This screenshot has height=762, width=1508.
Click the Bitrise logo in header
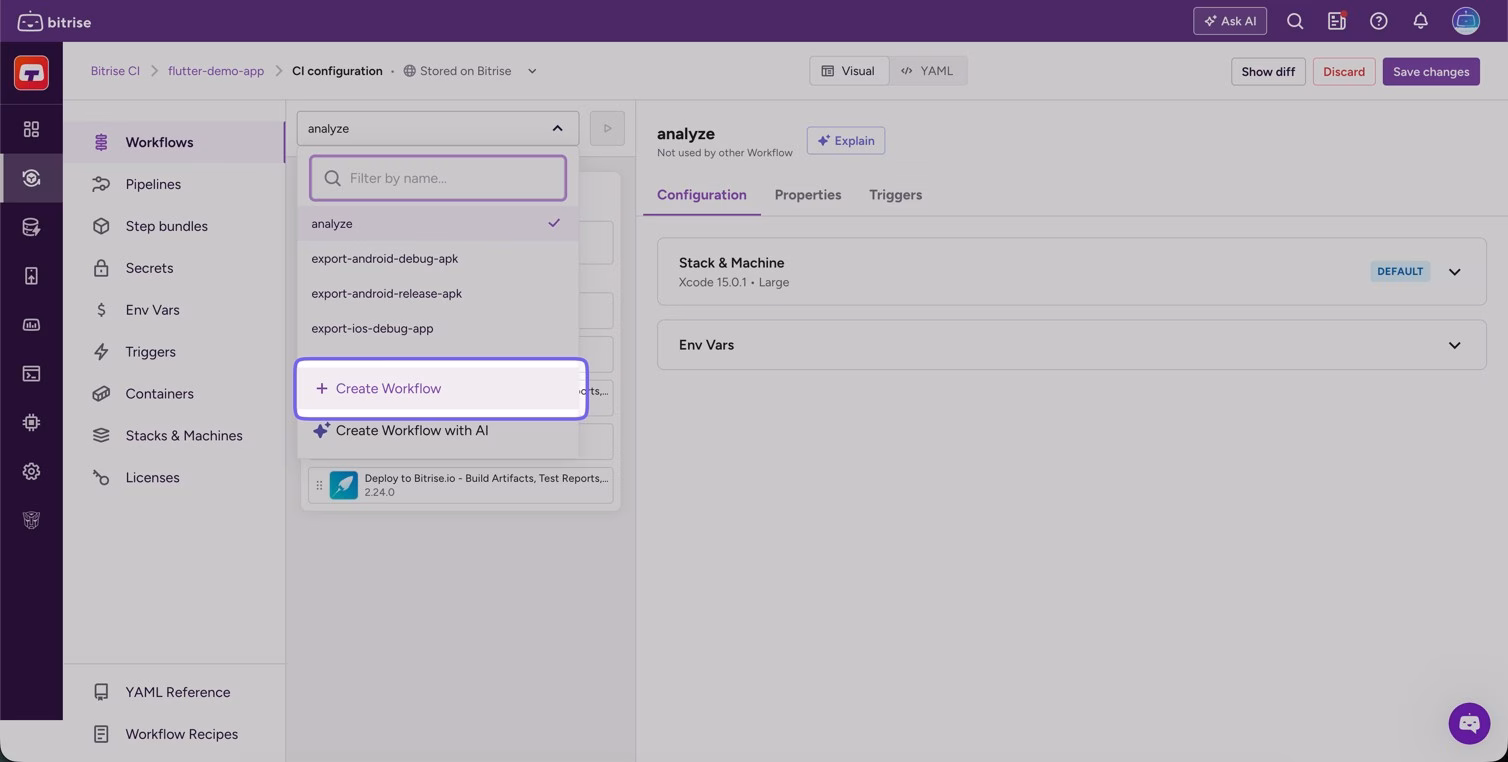(54, 21)
